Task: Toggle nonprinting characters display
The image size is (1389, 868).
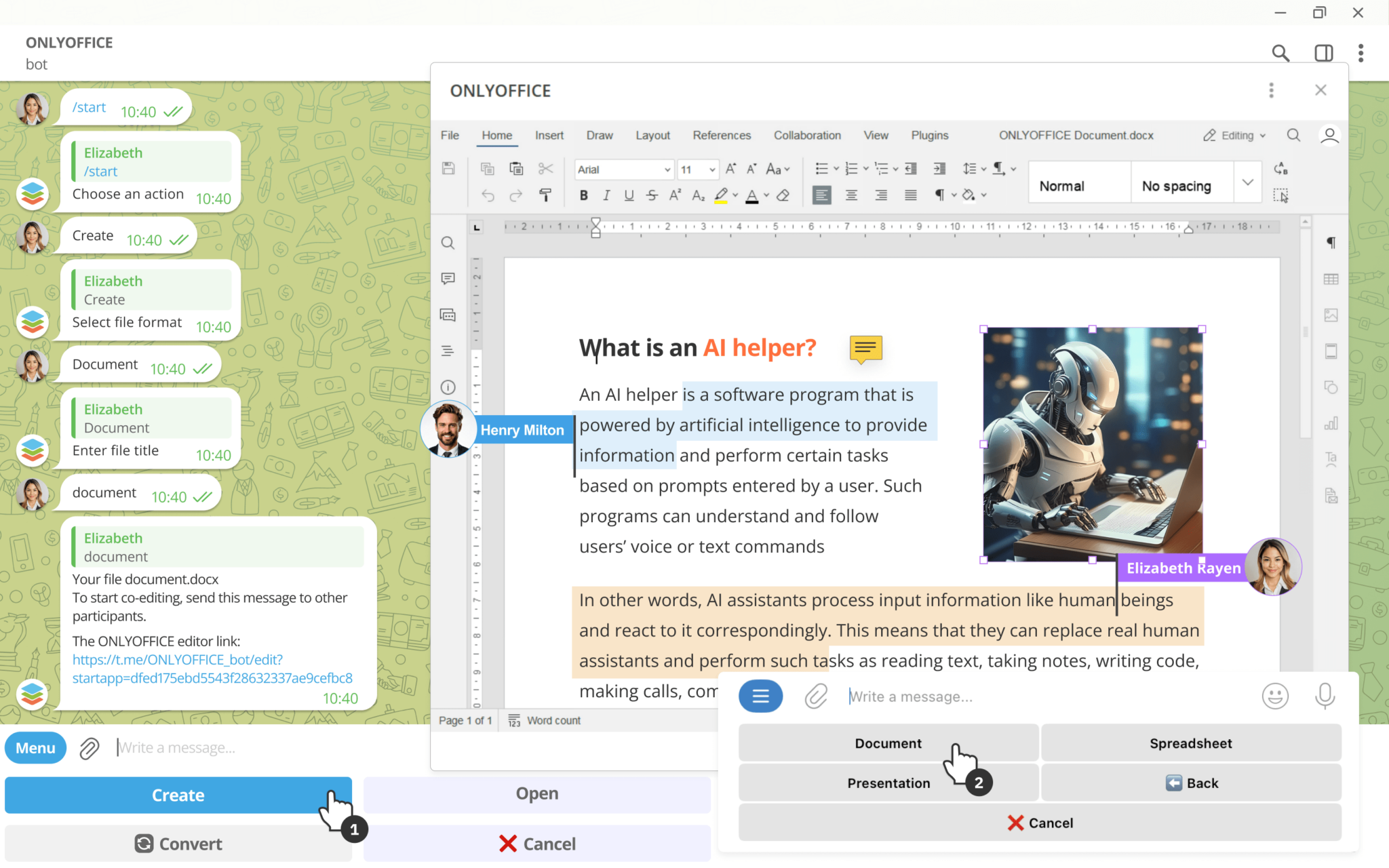Action: [x=940, y=195]
